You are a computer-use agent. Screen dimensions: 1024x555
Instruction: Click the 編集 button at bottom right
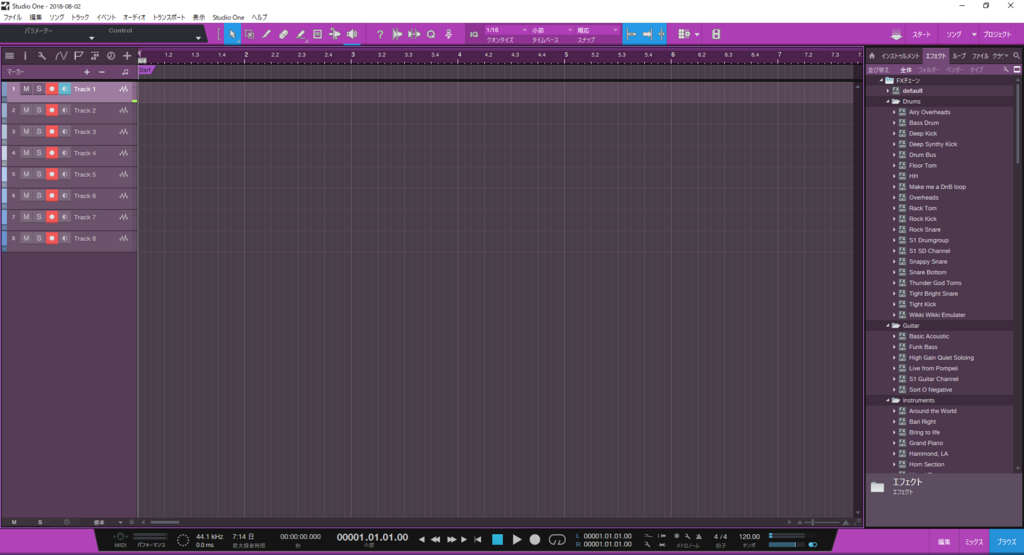coord(944,542)
